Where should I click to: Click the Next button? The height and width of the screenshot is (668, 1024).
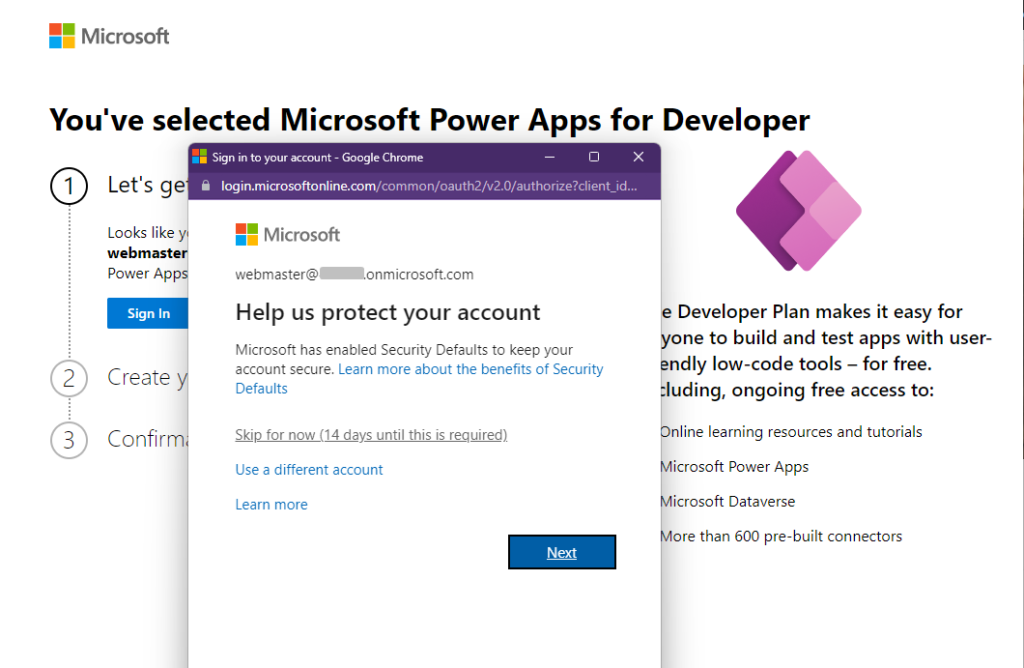pos(562,552)
